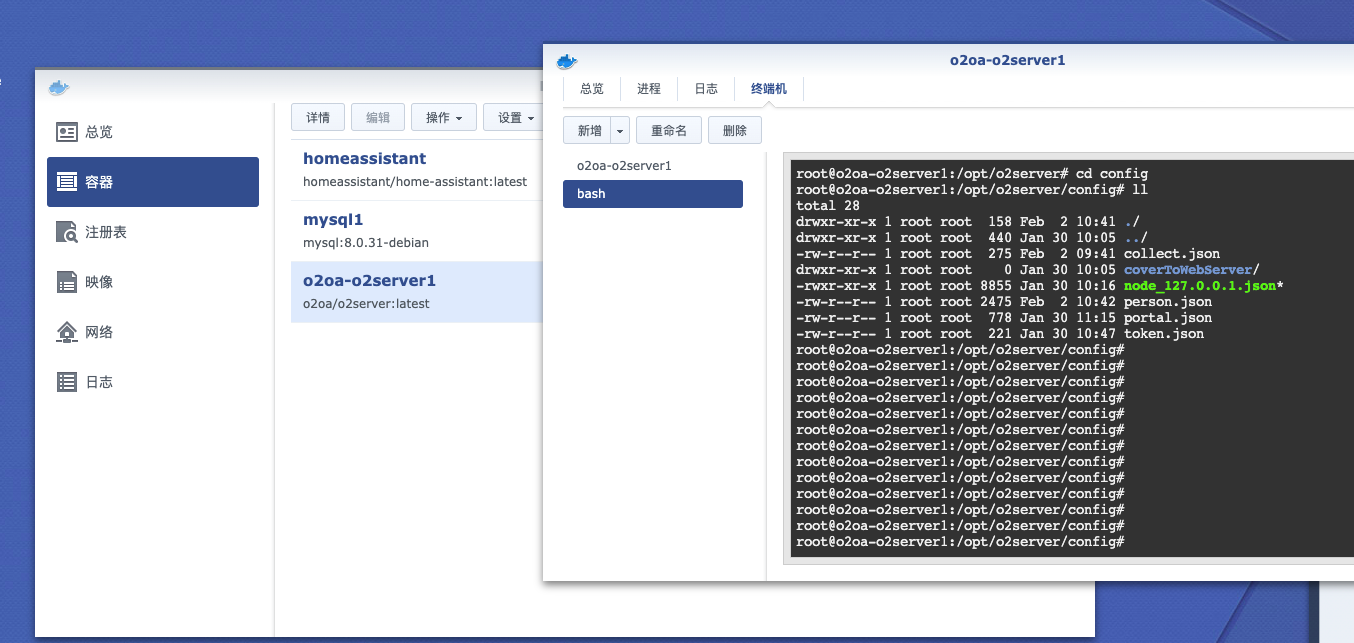Open the 网络 network sidebar icon

pyautogui.click(x=67, y=332)
